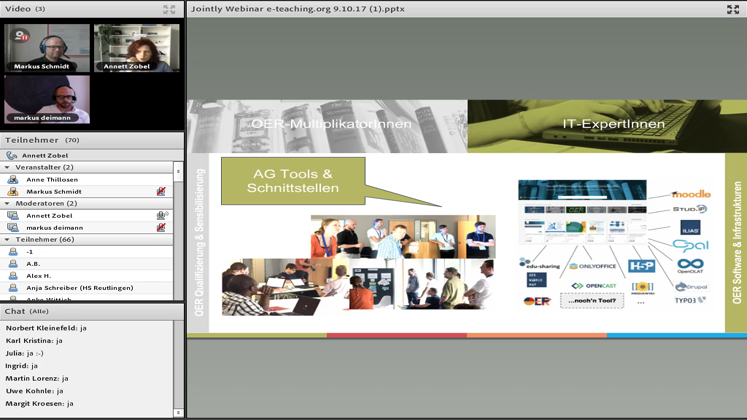Click the Moodle logo on the slide
Screen dimensions: 747x420
691,194
